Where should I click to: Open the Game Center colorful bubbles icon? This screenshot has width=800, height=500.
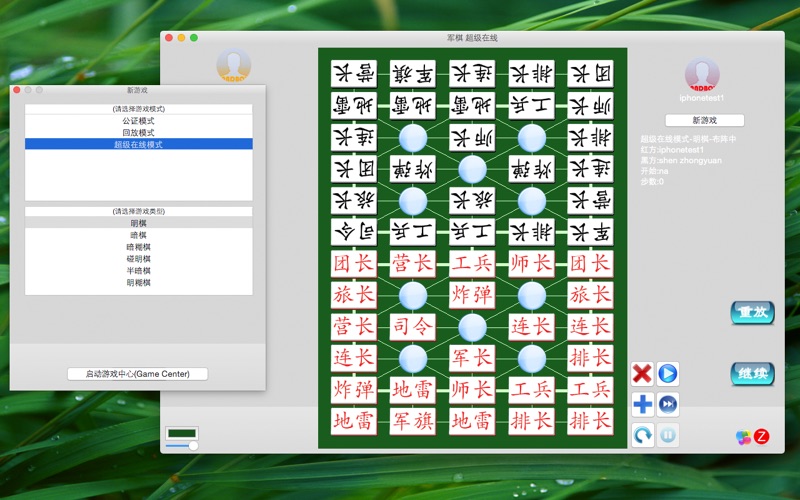pyautogui.click(x=743, y=437)
